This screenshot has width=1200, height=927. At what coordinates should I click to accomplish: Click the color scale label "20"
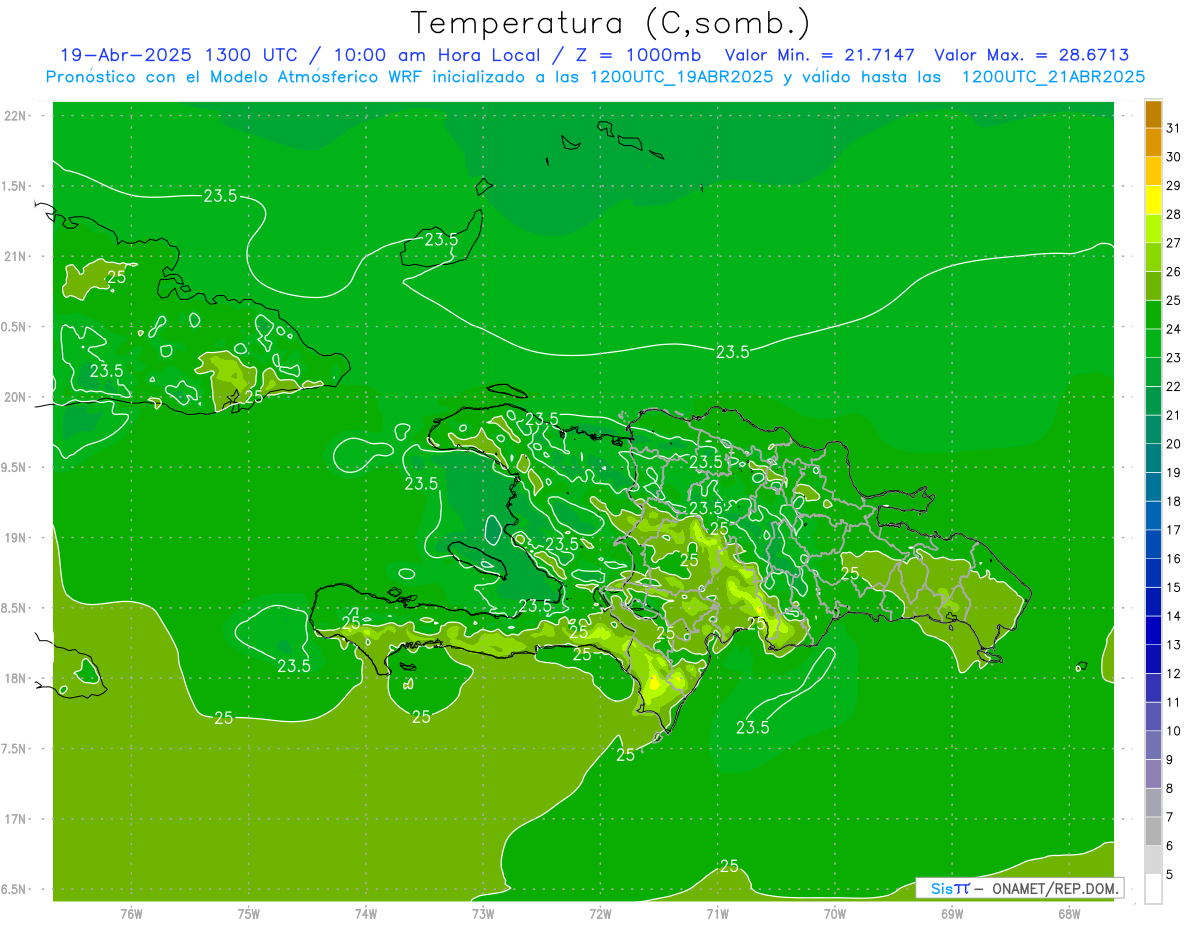pos(1174,444)
